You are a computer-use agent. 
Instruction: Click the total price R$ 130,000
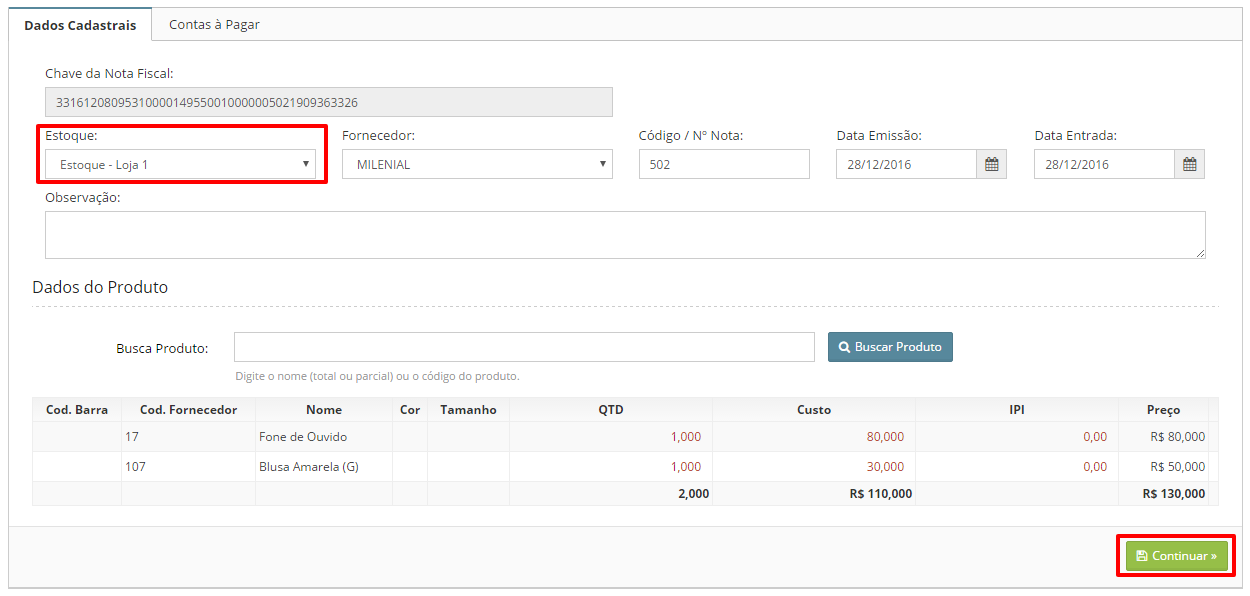[1174, 494]
